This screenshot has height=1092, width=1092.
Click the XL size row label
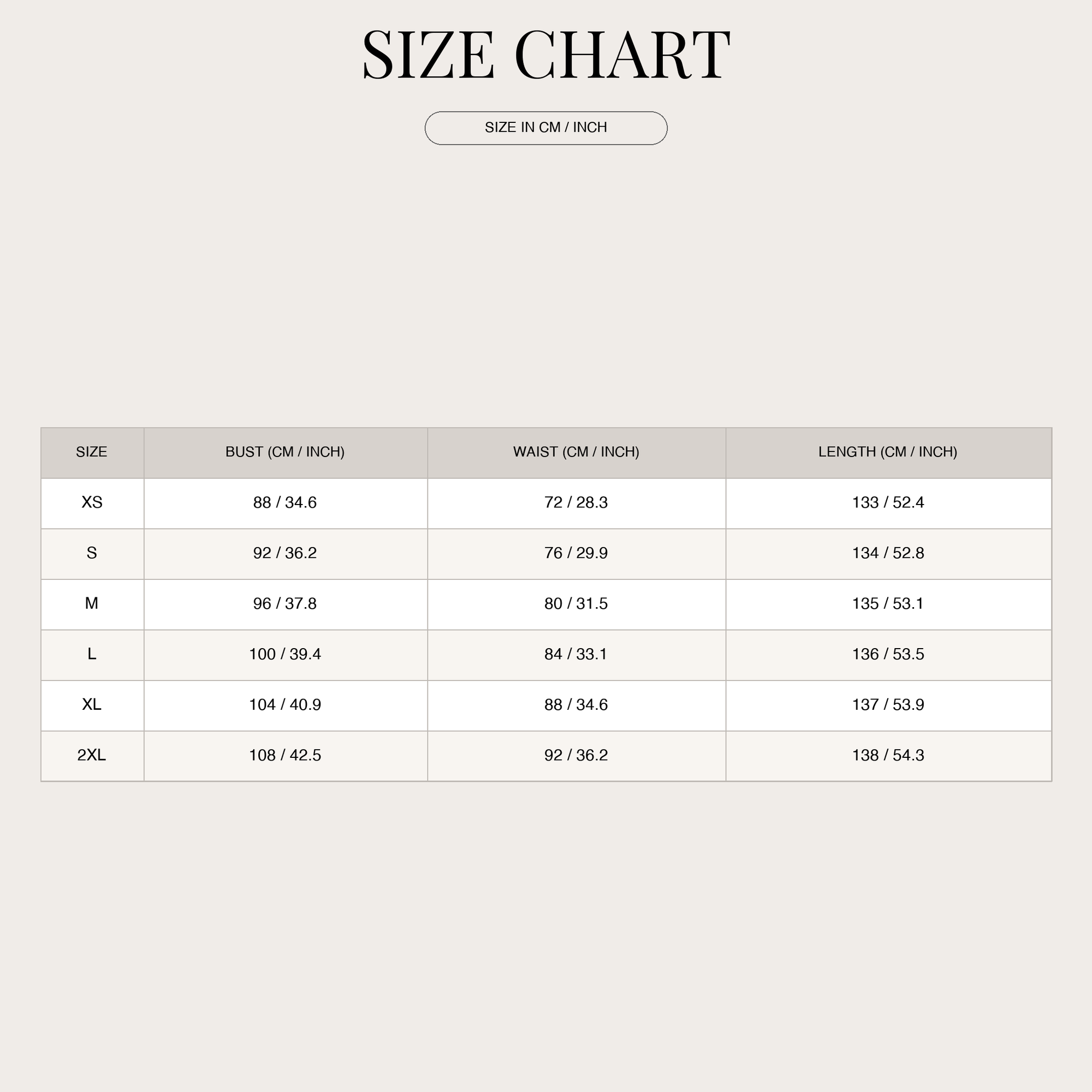coord(92,704)
